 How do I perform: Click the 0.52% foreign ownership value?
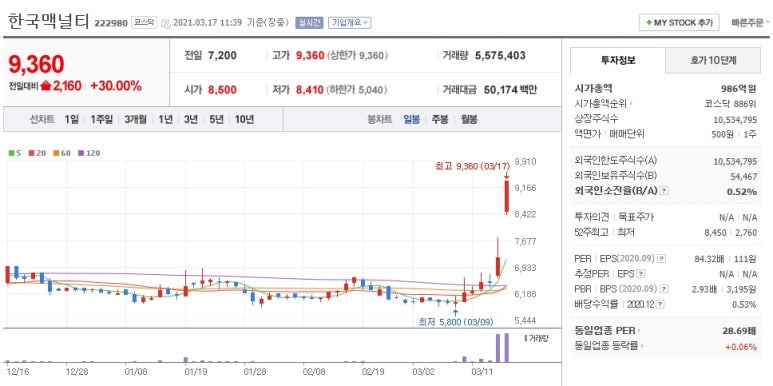[742, 191]
